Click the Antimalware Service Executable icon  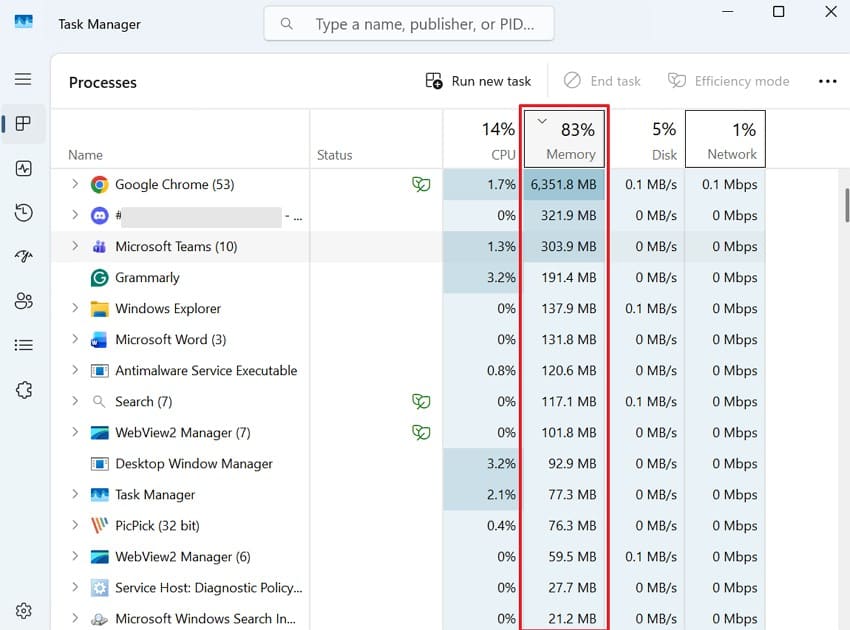tap(99, 371)
